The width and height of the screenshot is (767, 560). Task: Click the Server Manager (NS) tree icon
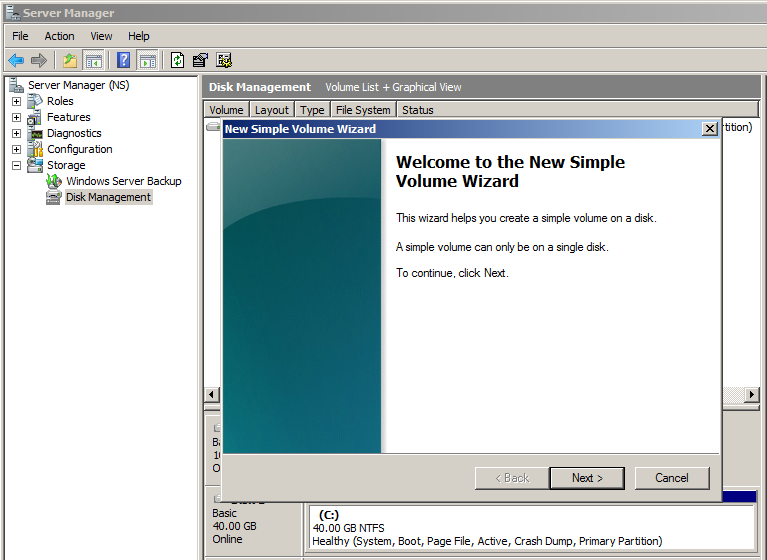click(17, 85)
